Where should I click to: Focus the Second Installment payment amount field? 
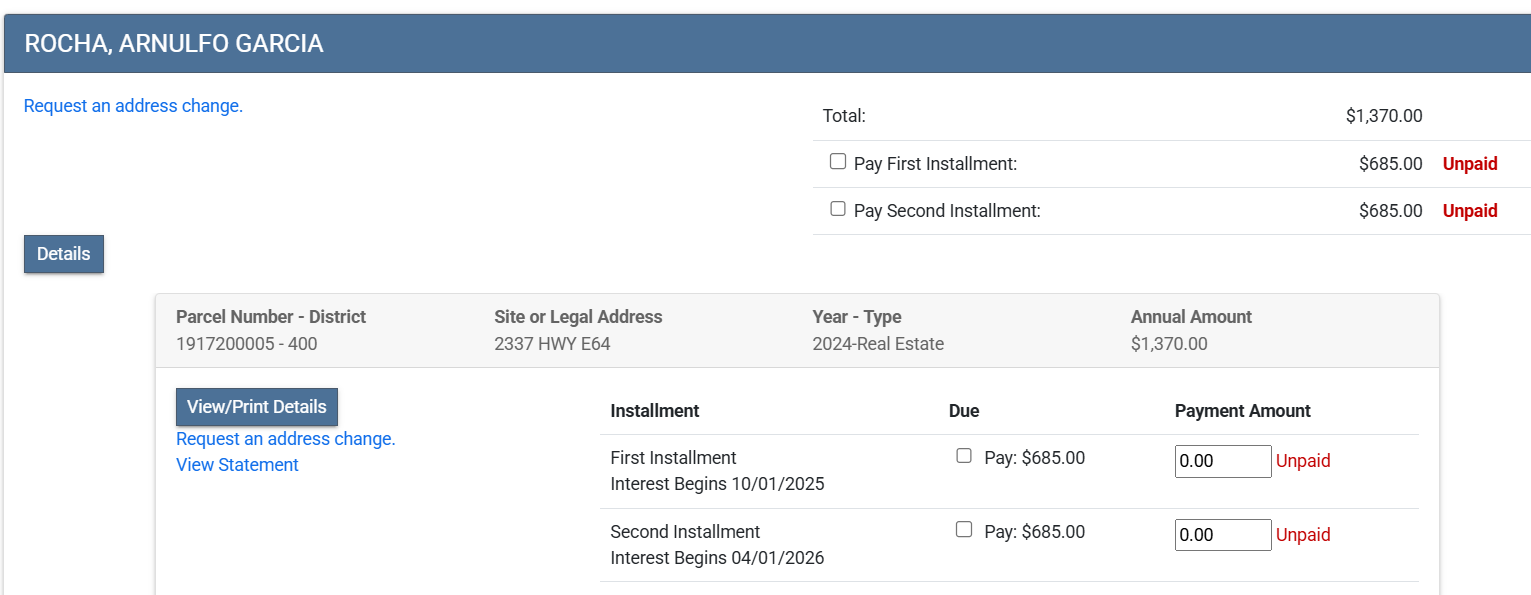tap(1222, 535)
